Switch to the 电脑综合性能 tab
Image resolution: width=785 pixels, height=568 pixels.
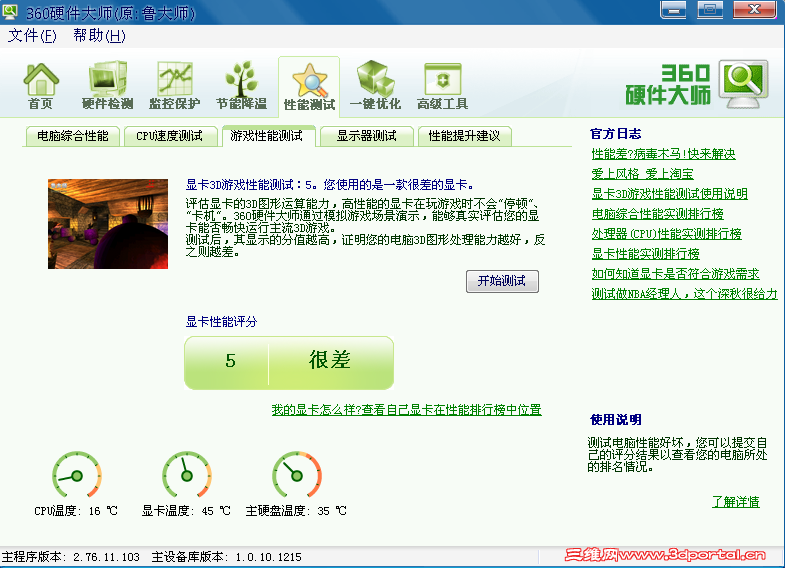point(73,136)
